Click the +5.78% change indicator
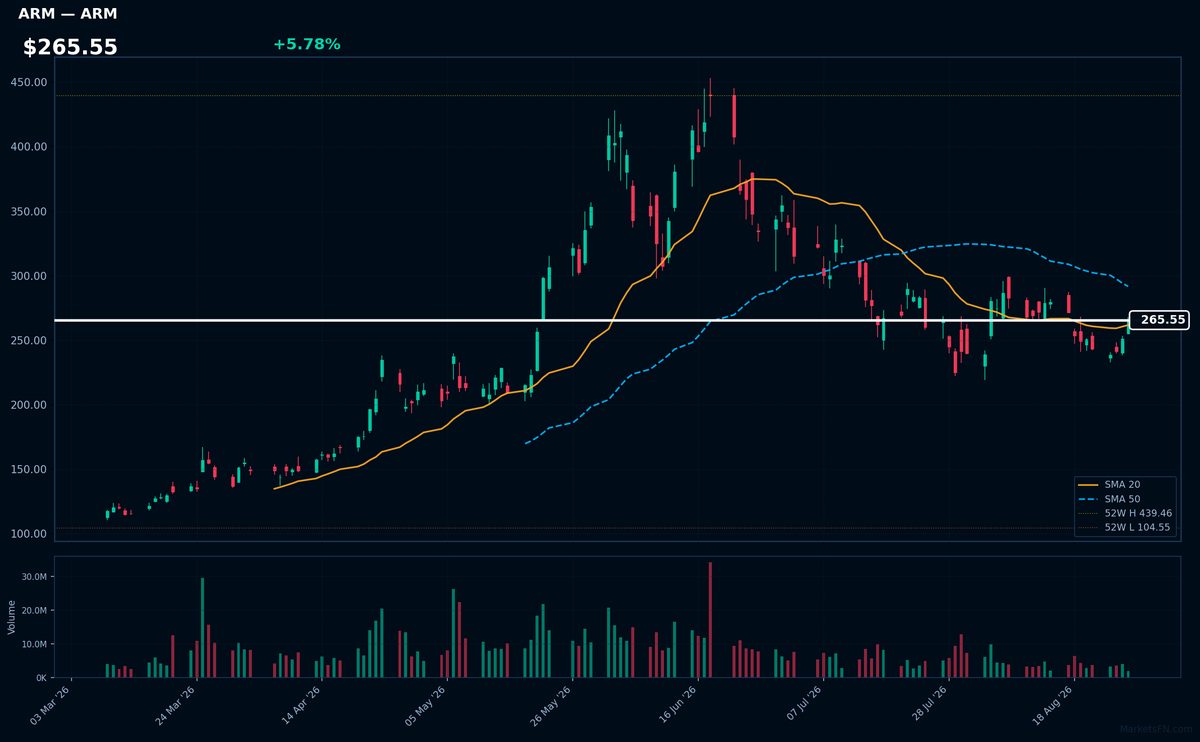Image resolution: width=1200 pixels, height=742 pixels. (306, 44)
